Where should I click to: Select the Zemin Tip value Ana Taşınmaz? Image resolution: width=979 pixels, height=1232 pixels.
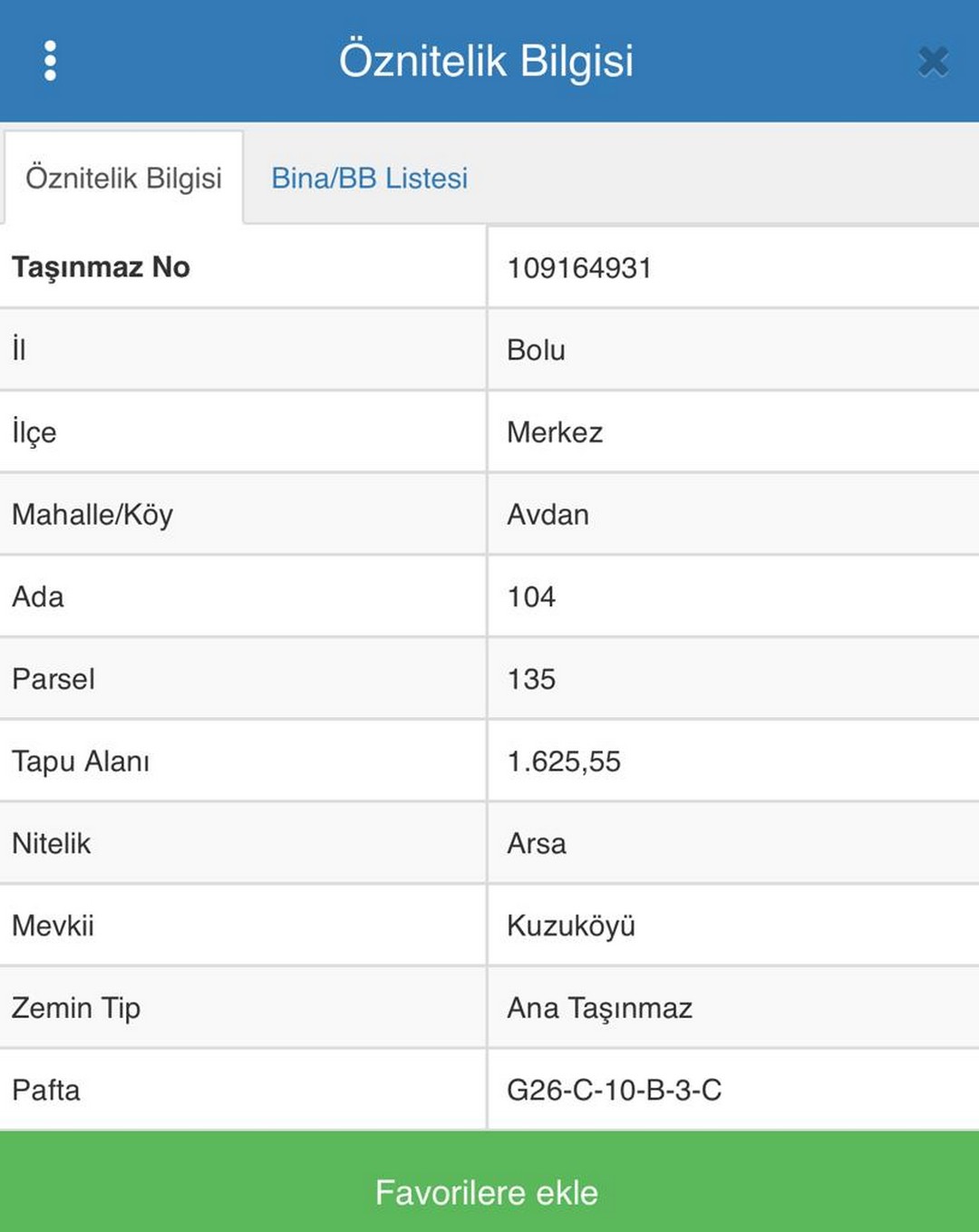(x=599, y=1008)
